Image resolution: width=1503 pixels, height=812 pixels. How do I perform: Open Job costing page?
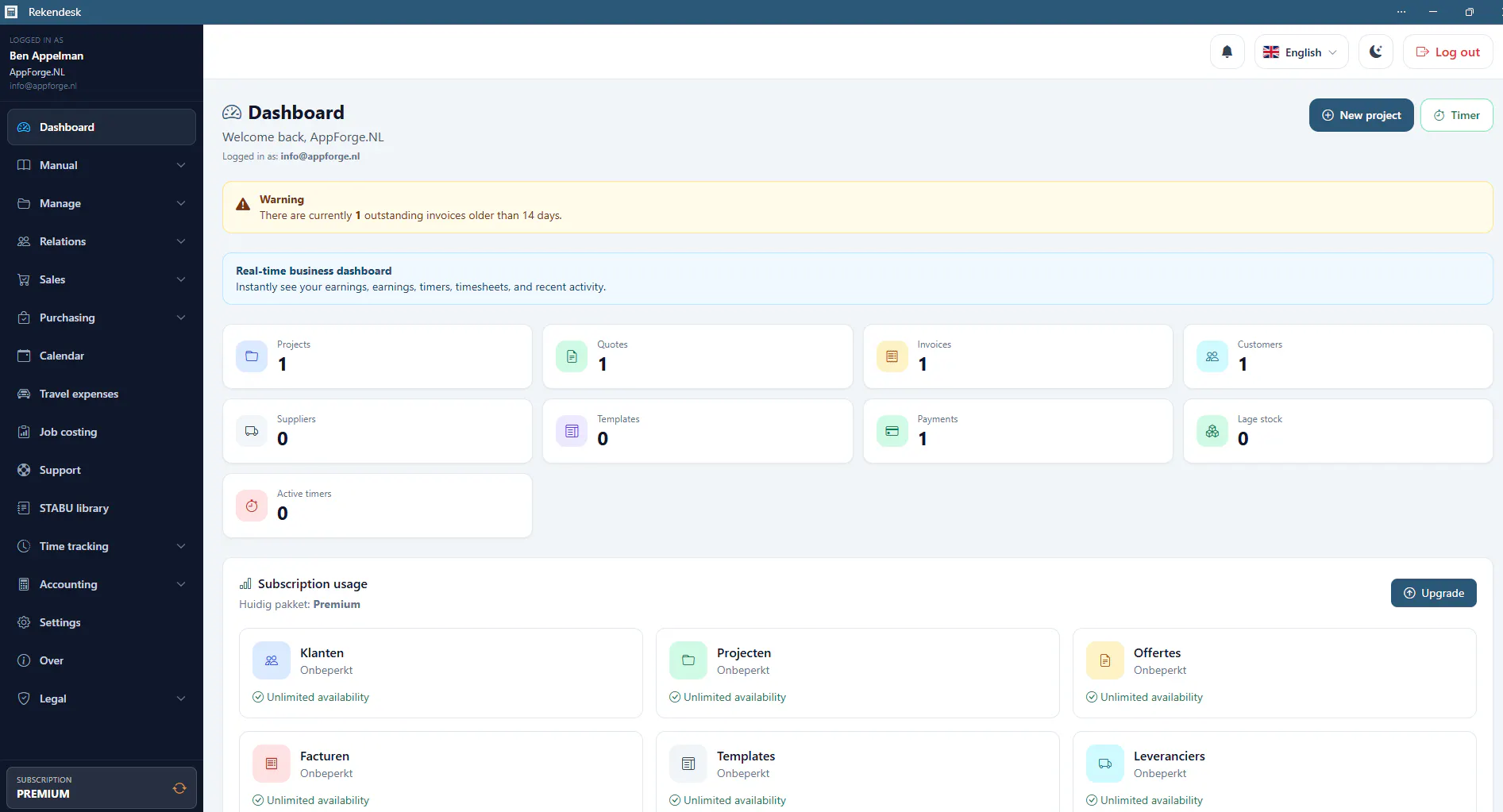tap(102, 432)
